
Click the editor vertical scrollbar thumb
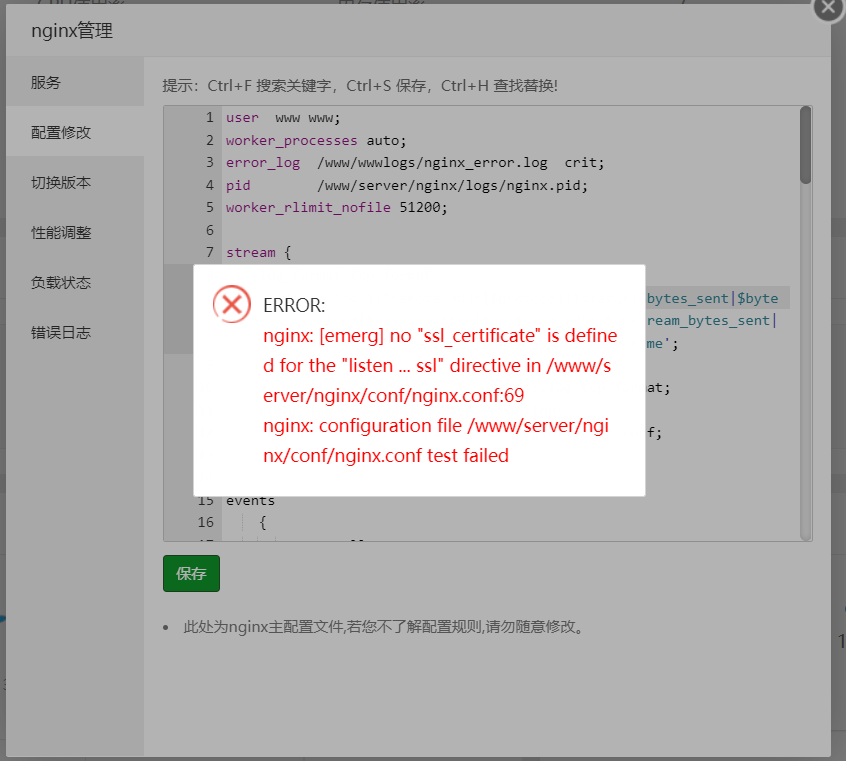pos(805,145)
